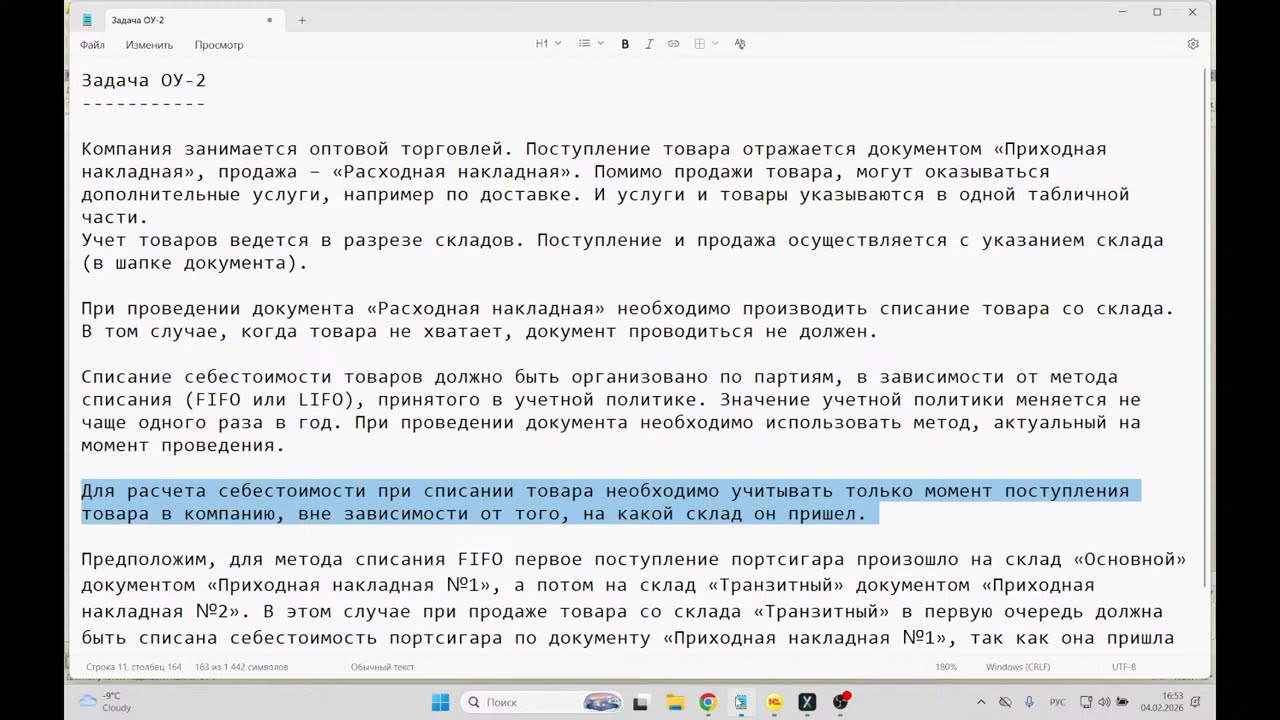Switch the РУС input language

(1057, 702)
